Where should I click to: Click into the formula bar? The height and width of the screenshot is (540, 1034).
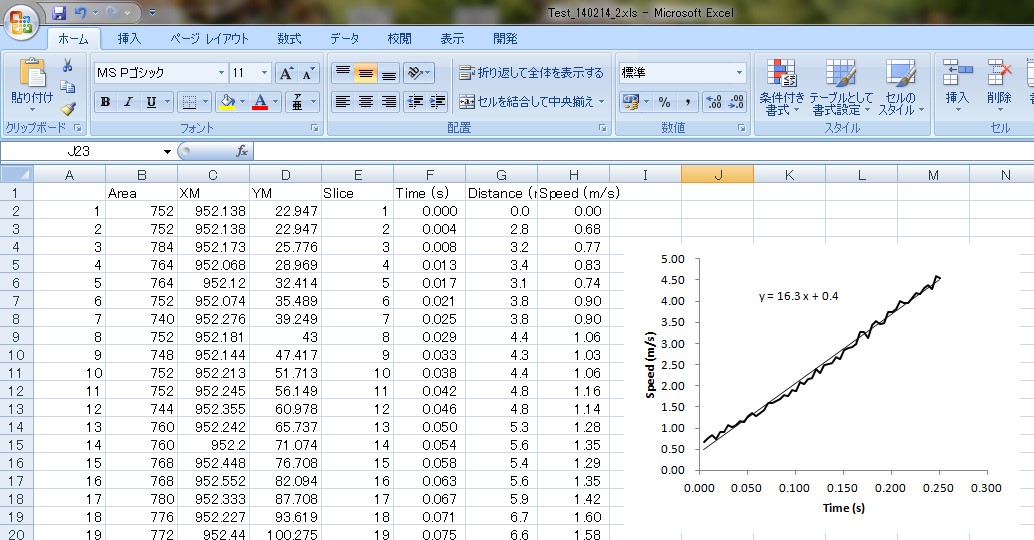click(643, 152)
